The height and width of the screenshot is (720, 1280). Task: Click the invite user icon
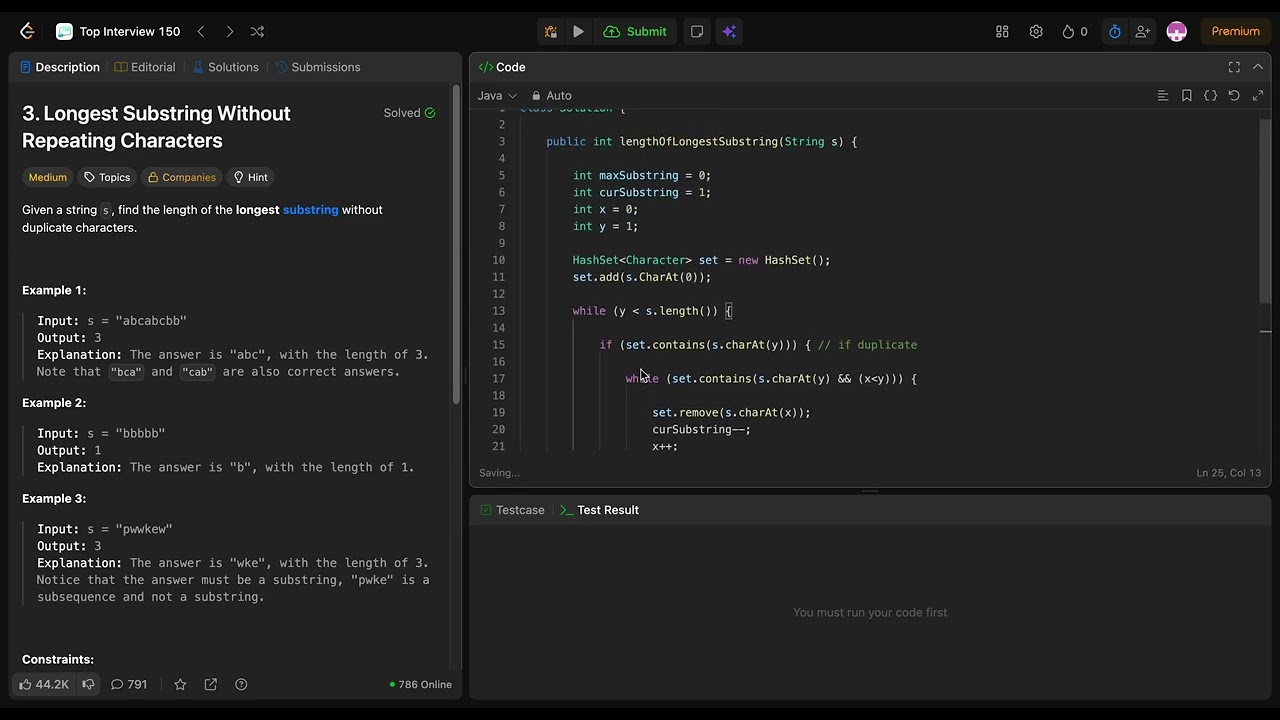[x=1142, y=31]
